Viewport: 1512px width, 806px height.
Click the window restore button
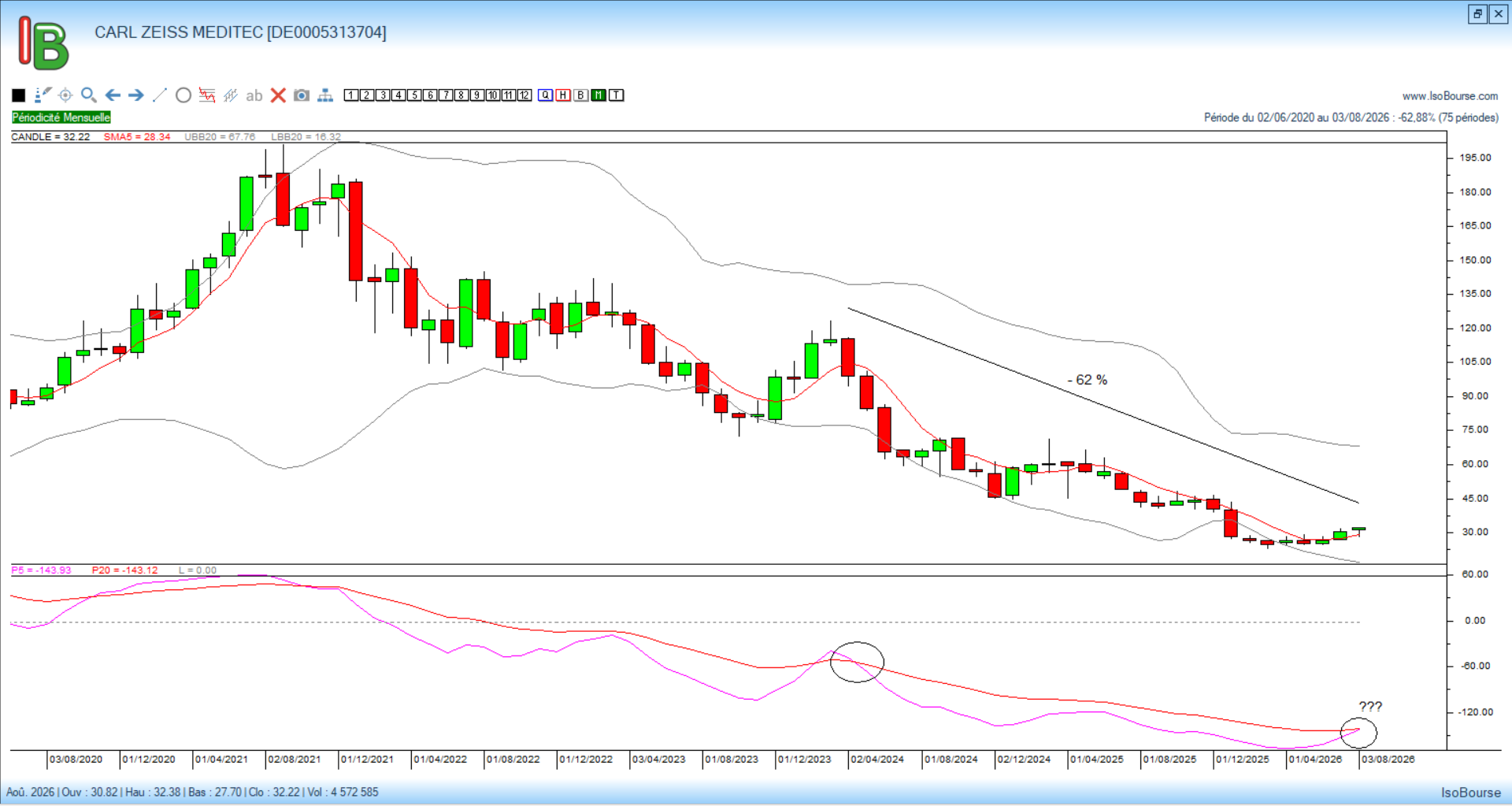tap(1477, 13)
